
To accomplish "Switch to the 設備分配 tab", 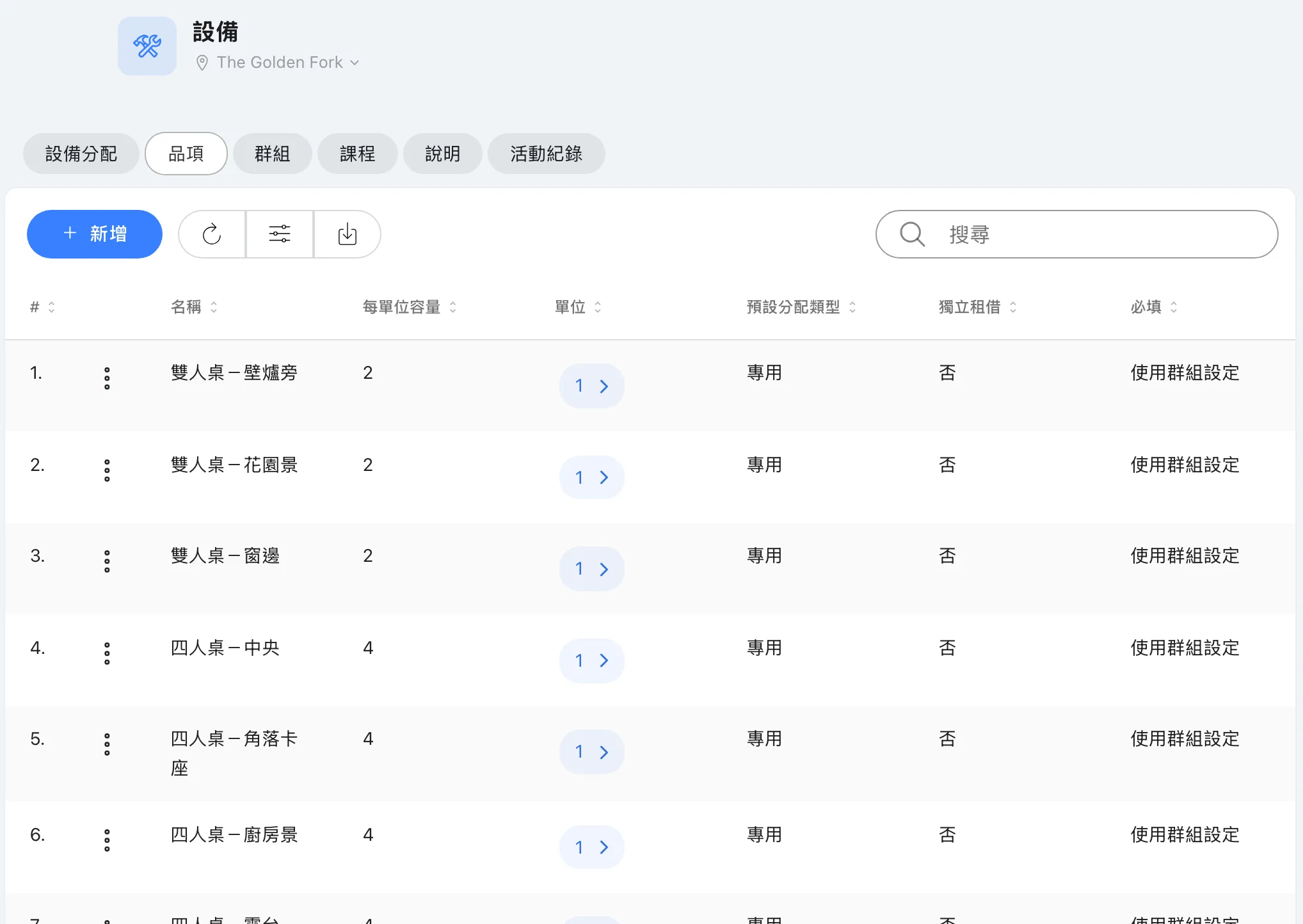I will point(81,154).
